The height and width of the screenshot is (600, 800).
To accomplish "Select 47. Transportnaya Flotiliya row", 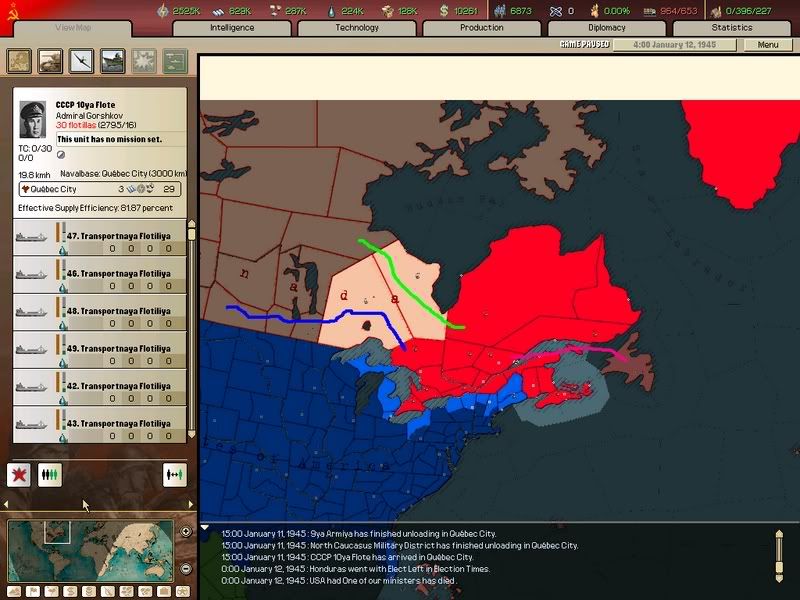I will pyautogui.click(x=99, y=237).
